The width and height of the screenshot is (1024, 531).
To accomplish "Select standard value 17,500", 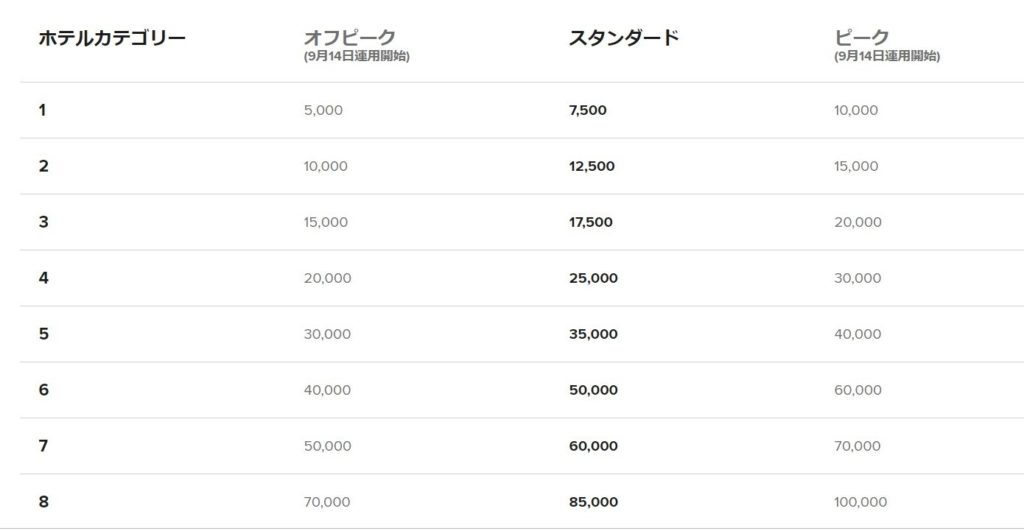I will pyautogui.click(x=590, y=222).
